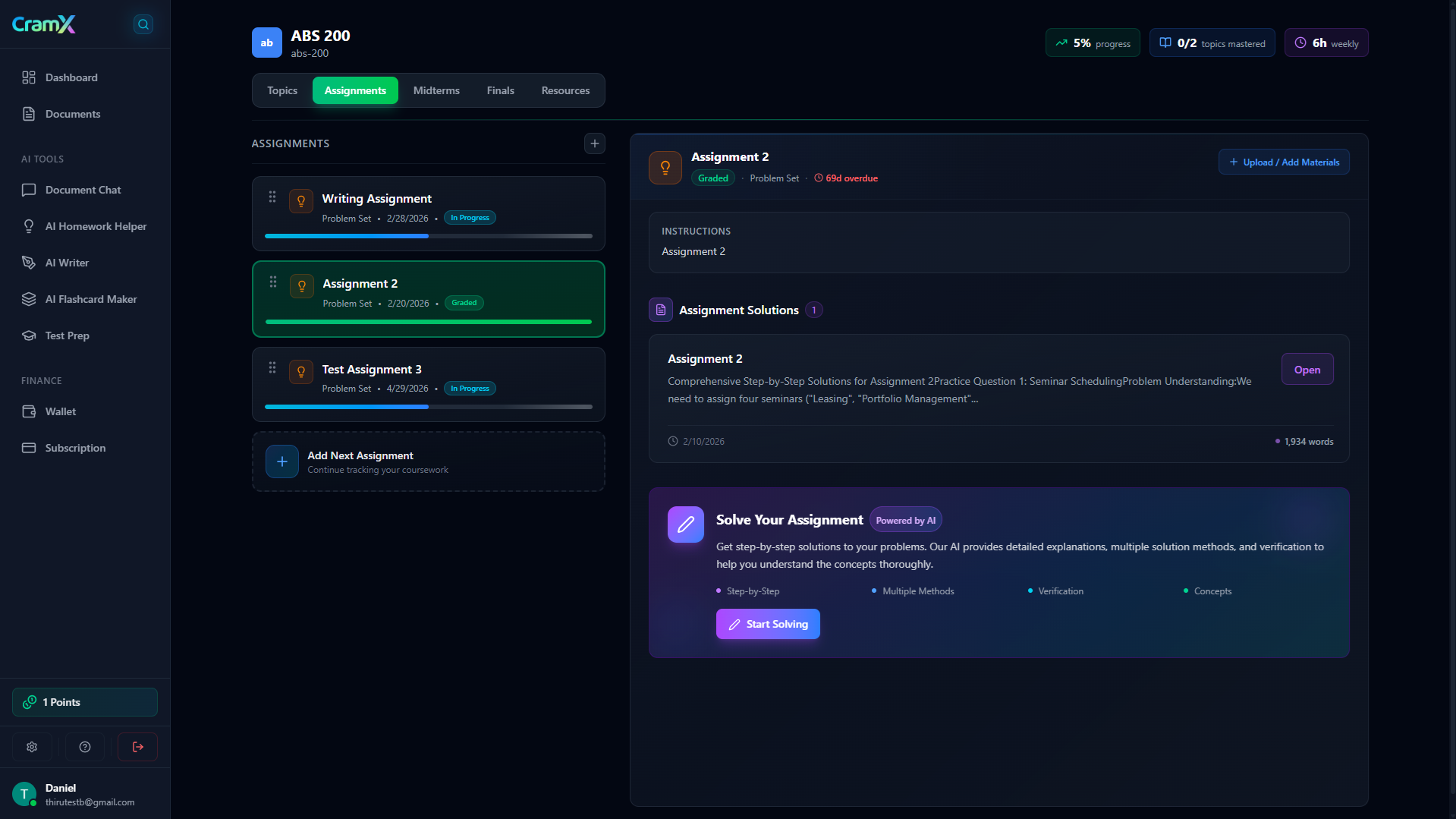The height and width of the screenshot is (819, 1456).
Task: Grab Test Assignment 3 drag handle
Action: pos(272,368)
